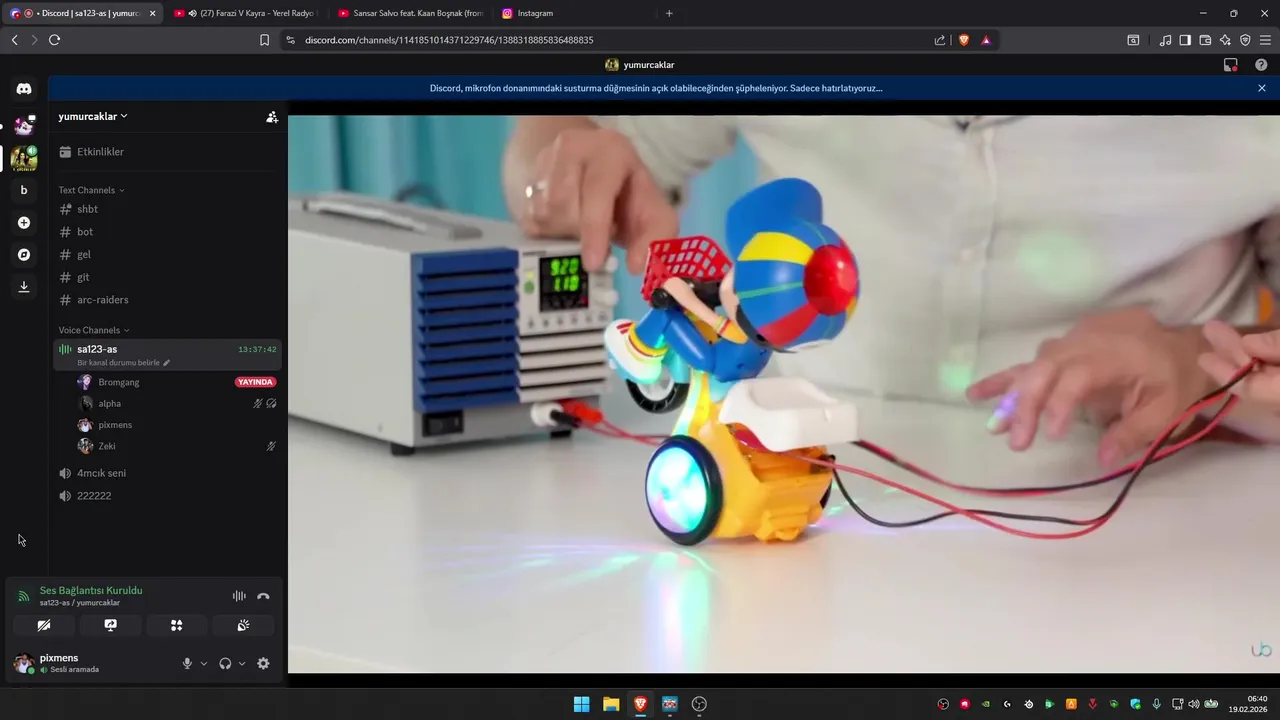Disconnect from voice with hang-up icon

(x=263, y=596)
